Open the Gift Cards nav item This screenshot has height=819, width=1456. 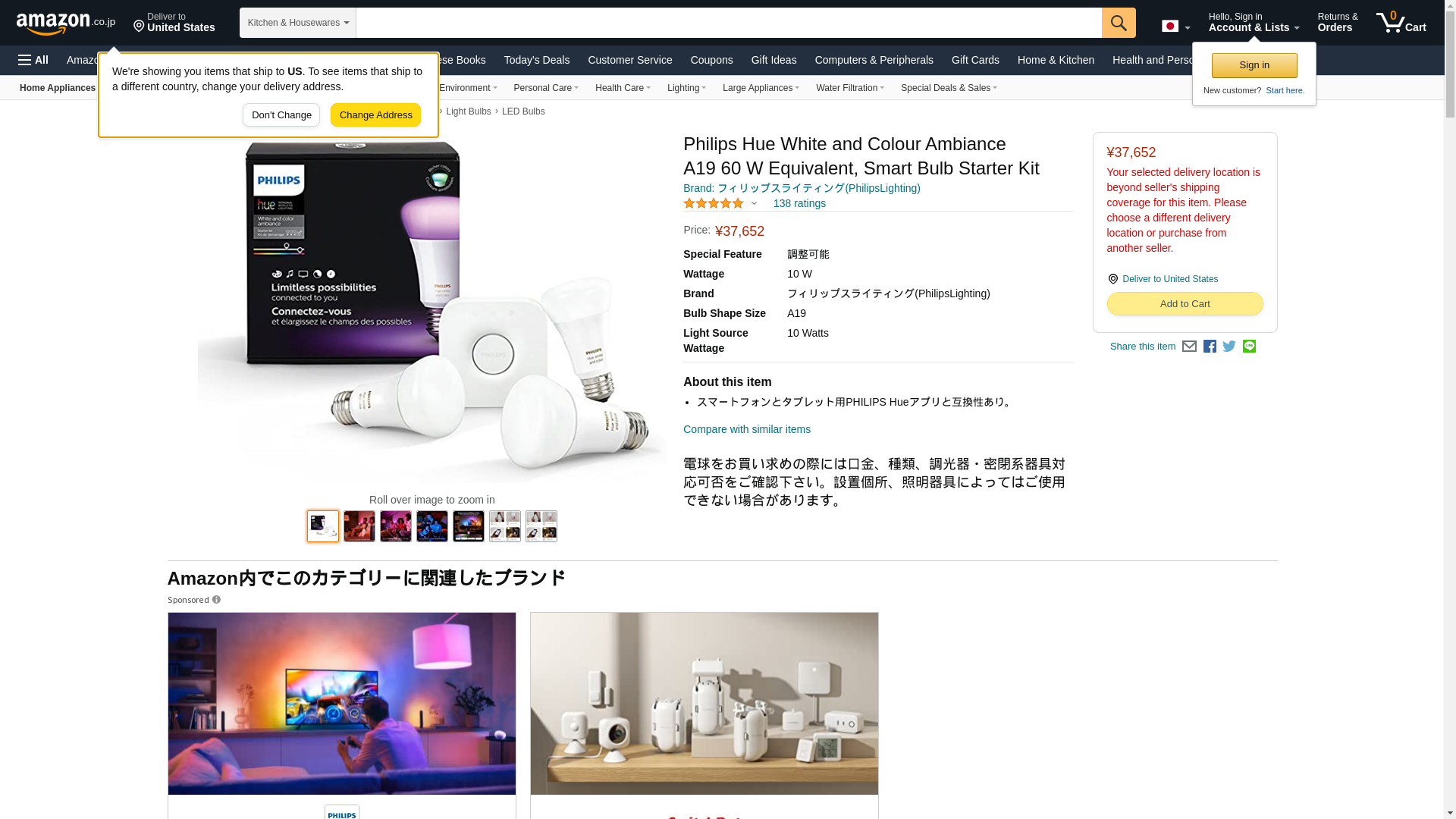coord(975,60)
